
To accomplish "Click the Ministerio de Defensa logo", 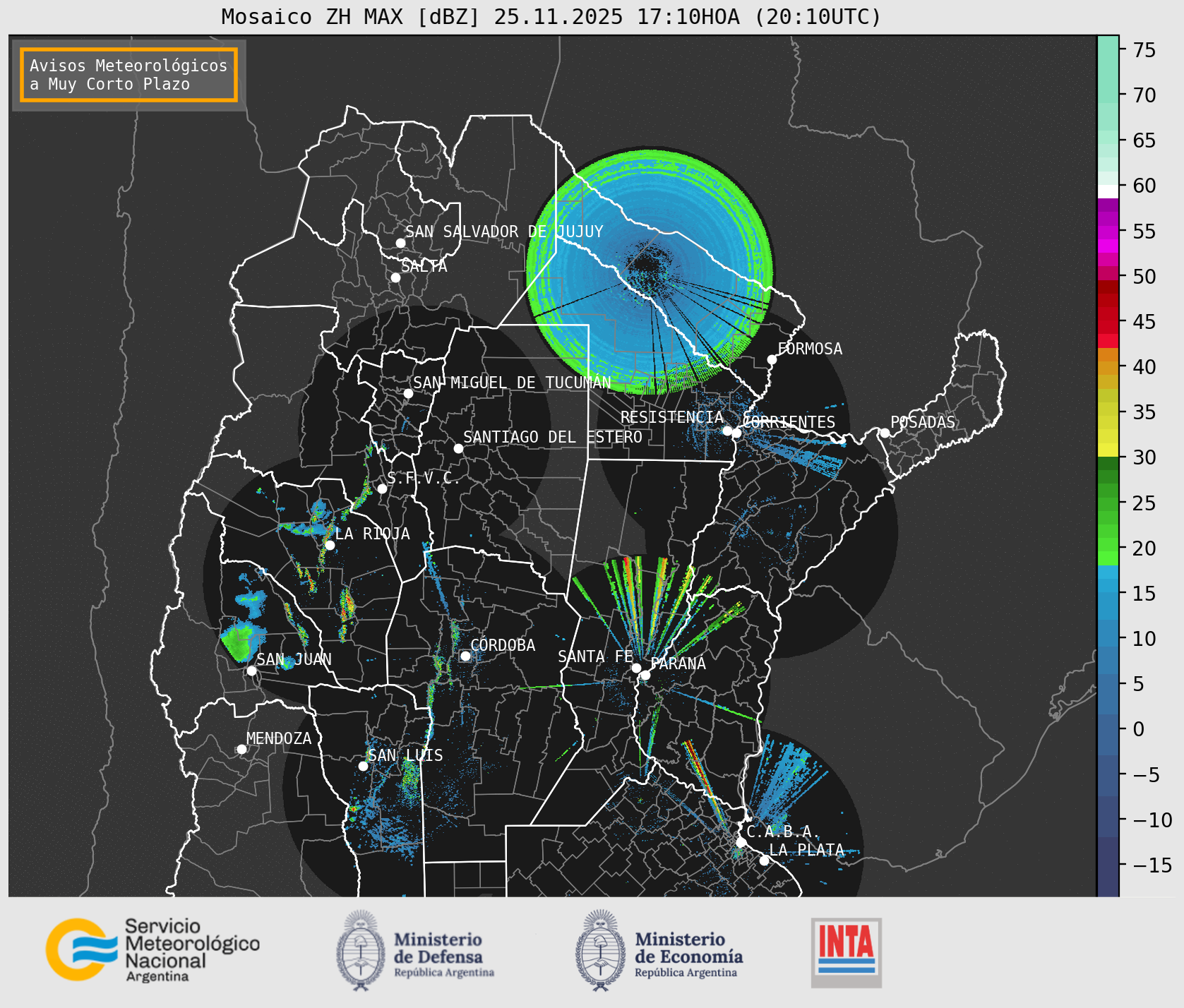I will pos(415,950).
